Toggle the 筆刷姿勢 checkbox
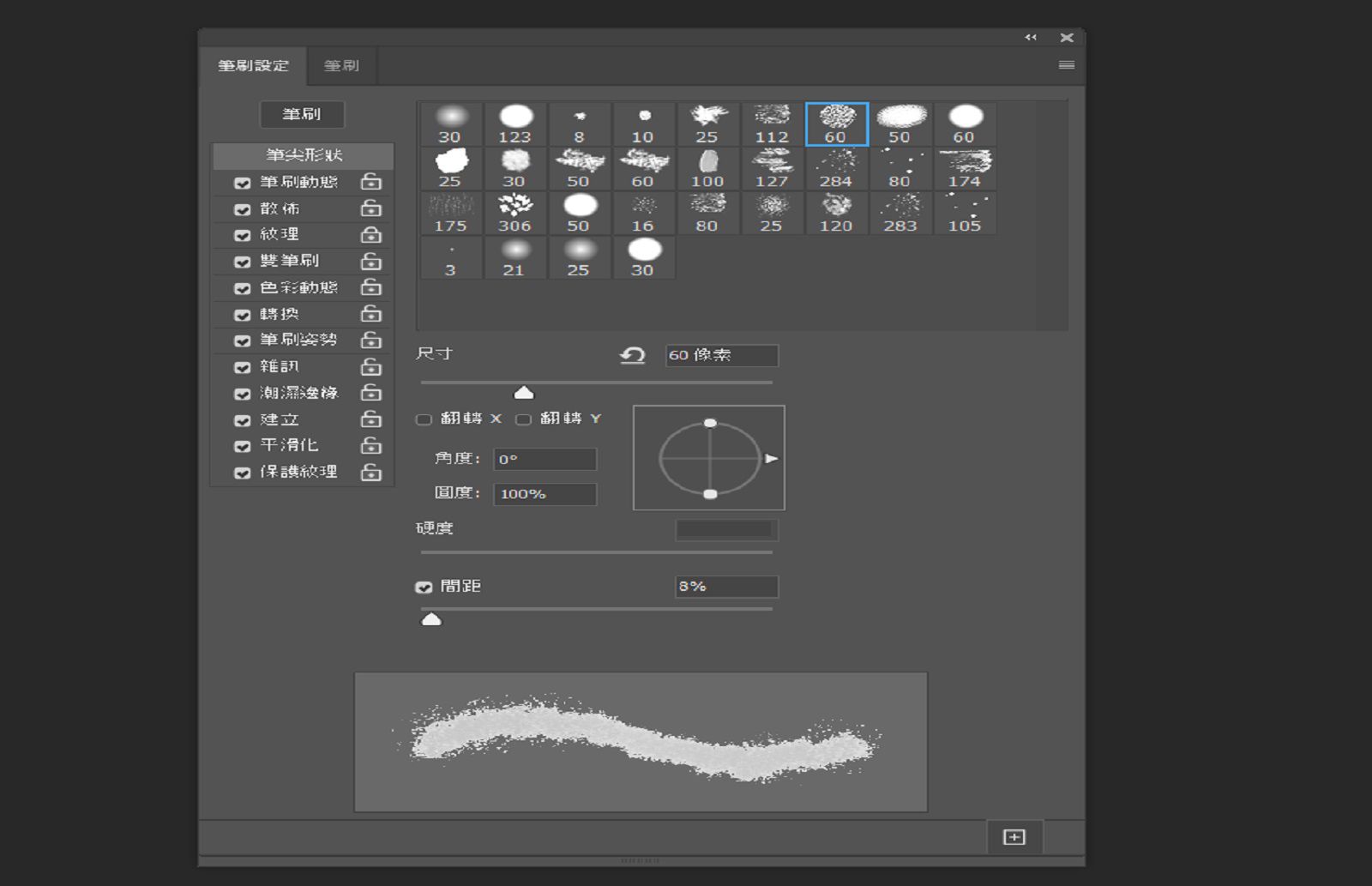The image size is (1372, 886). 243,341
